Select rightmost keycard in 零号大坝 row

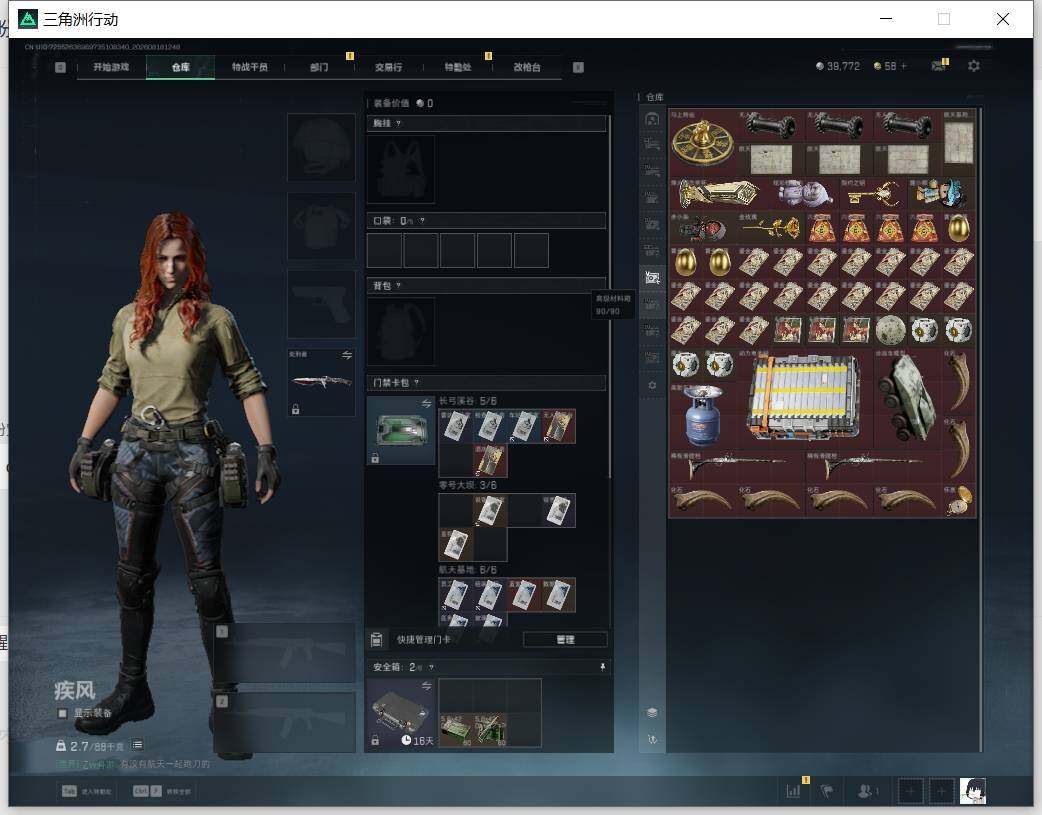(x=558, y=511)
